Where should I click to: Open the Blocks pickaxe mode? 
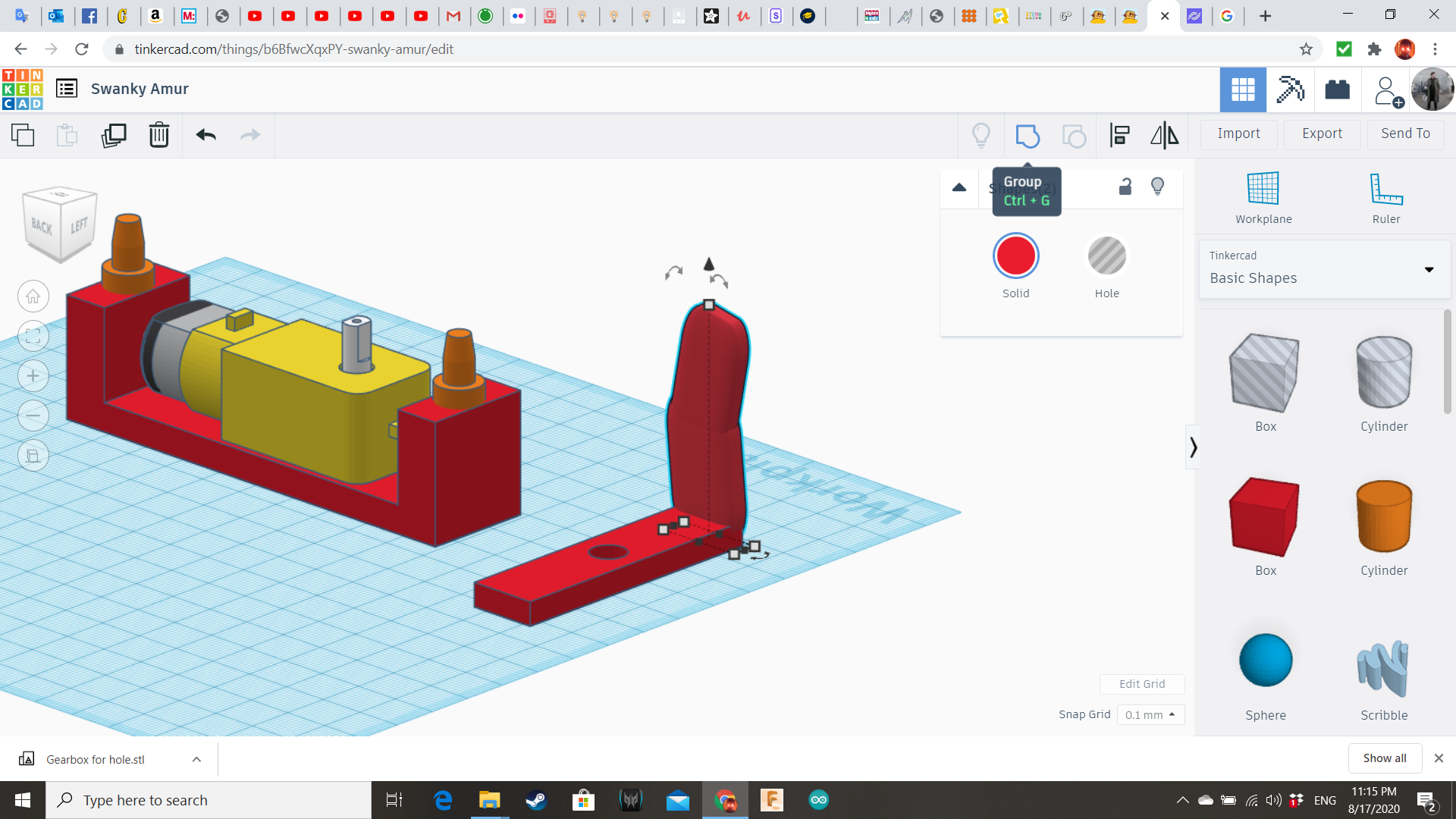[x=1290, y=89]
